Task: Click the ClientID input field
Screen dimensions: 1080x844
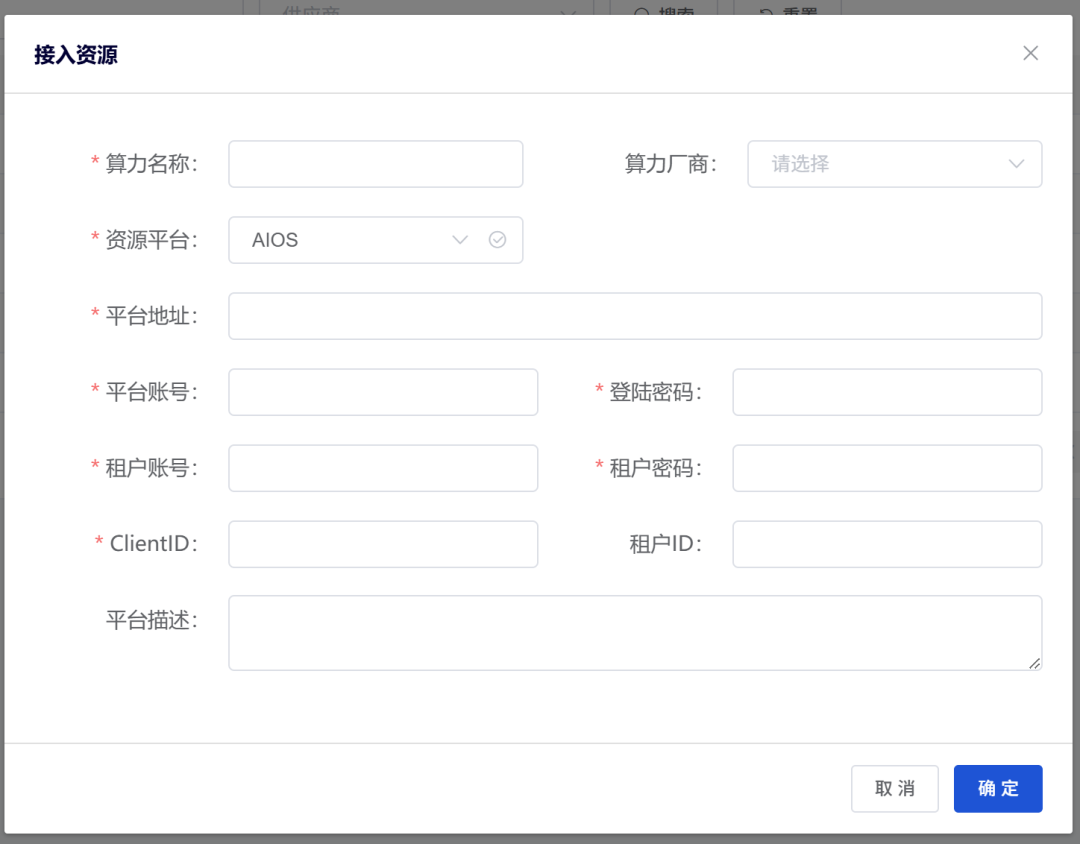Action: (383, 544)
